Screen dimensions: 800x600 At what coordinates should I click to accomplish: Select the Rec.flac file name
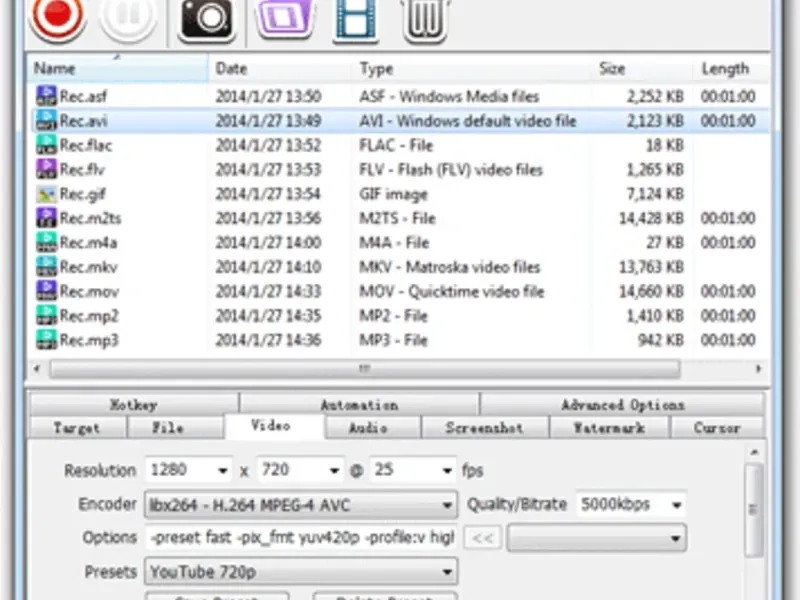tap(85, 145)
